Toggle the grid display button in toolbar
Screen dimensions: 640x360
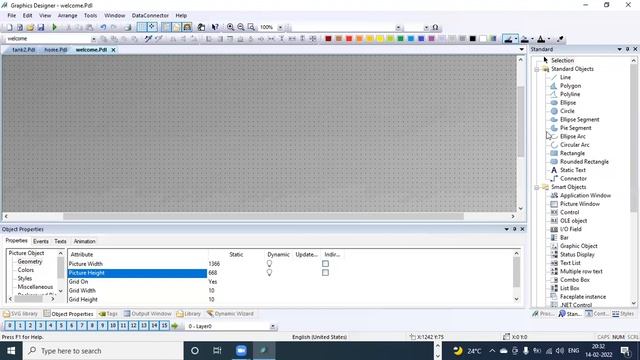click(x=142, y=27)
